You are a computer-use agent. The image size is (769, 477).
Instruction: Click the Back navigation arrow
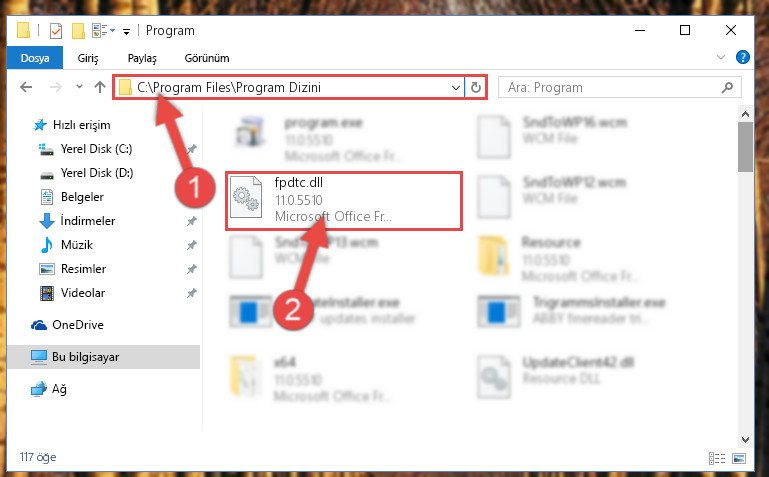pyautogui.click(x=26, y=87)
